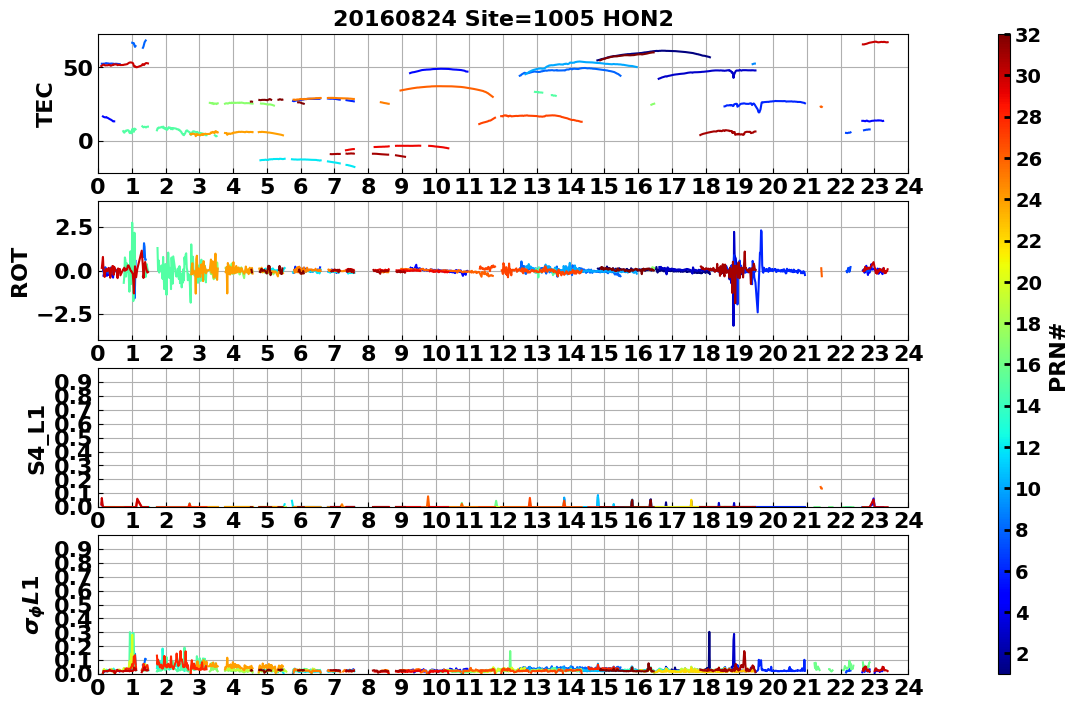Click colorbar tick label 22
Viewport: 1077px width, 709px height.
[x=1028, y=241]
